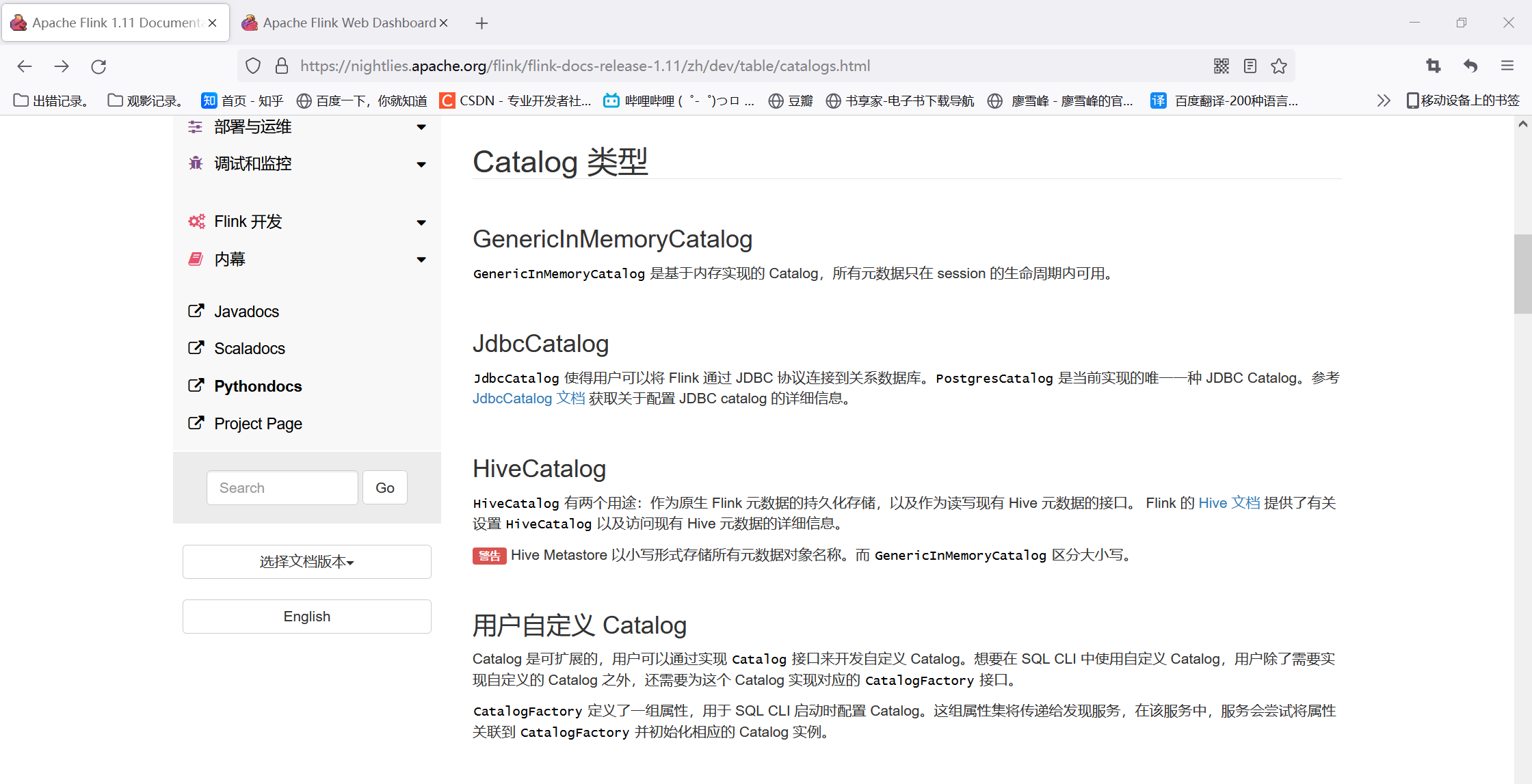Bookmark this page with star icon
This screenshot has width=1532, height=784.
click(1279, 66)
